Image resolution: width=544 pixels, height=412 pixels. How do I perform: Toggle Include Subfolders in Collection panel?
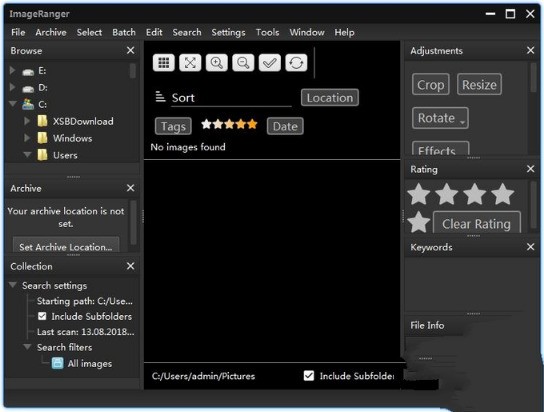42,316
